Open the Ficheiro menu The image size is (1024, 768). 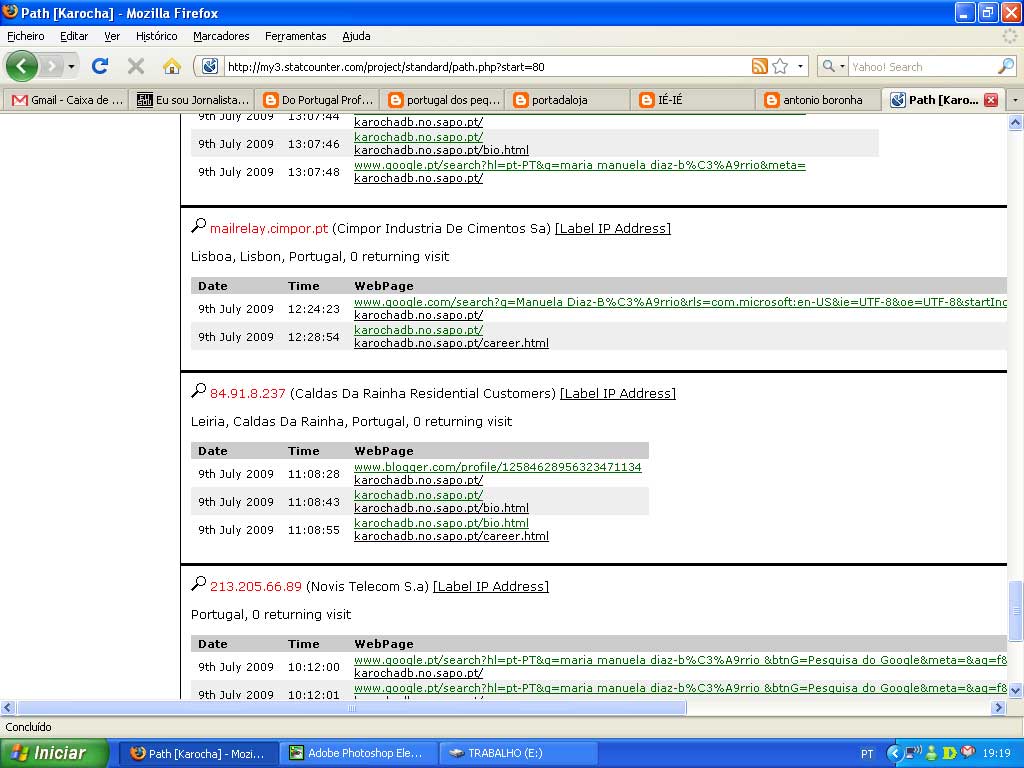(x=26, y=36)
